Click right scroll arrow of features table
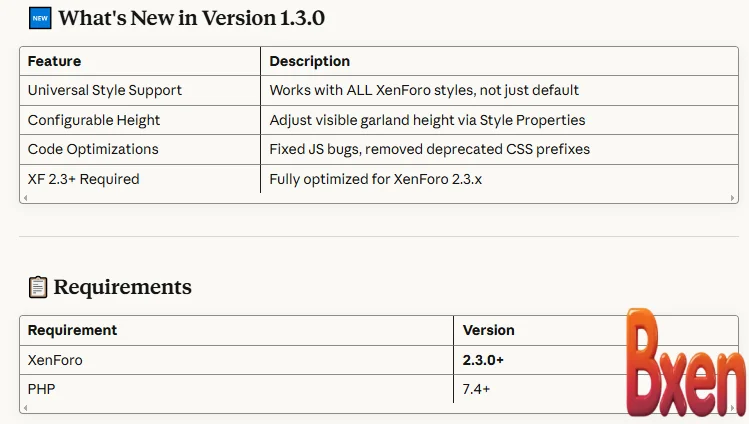The image size is (749, 424). (x=734, y=198)
